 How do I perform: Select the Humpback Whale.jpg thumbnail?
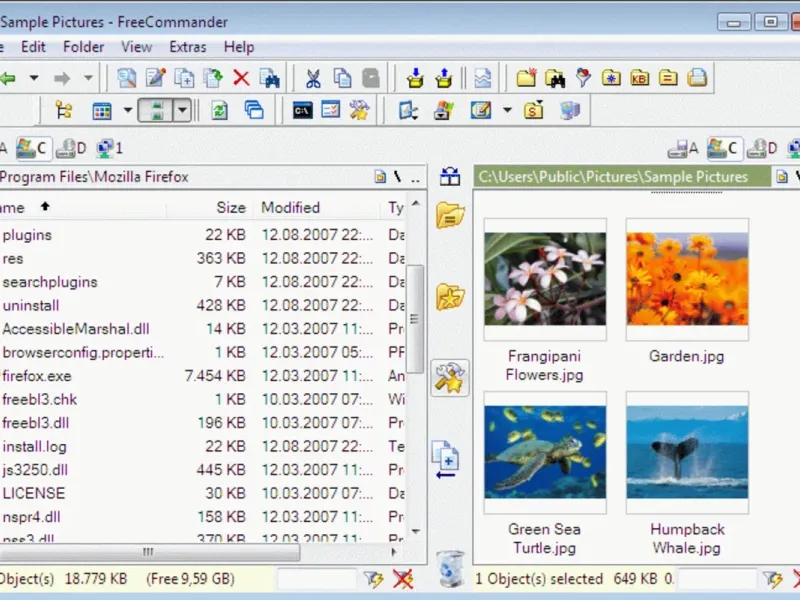click(687, 453)
